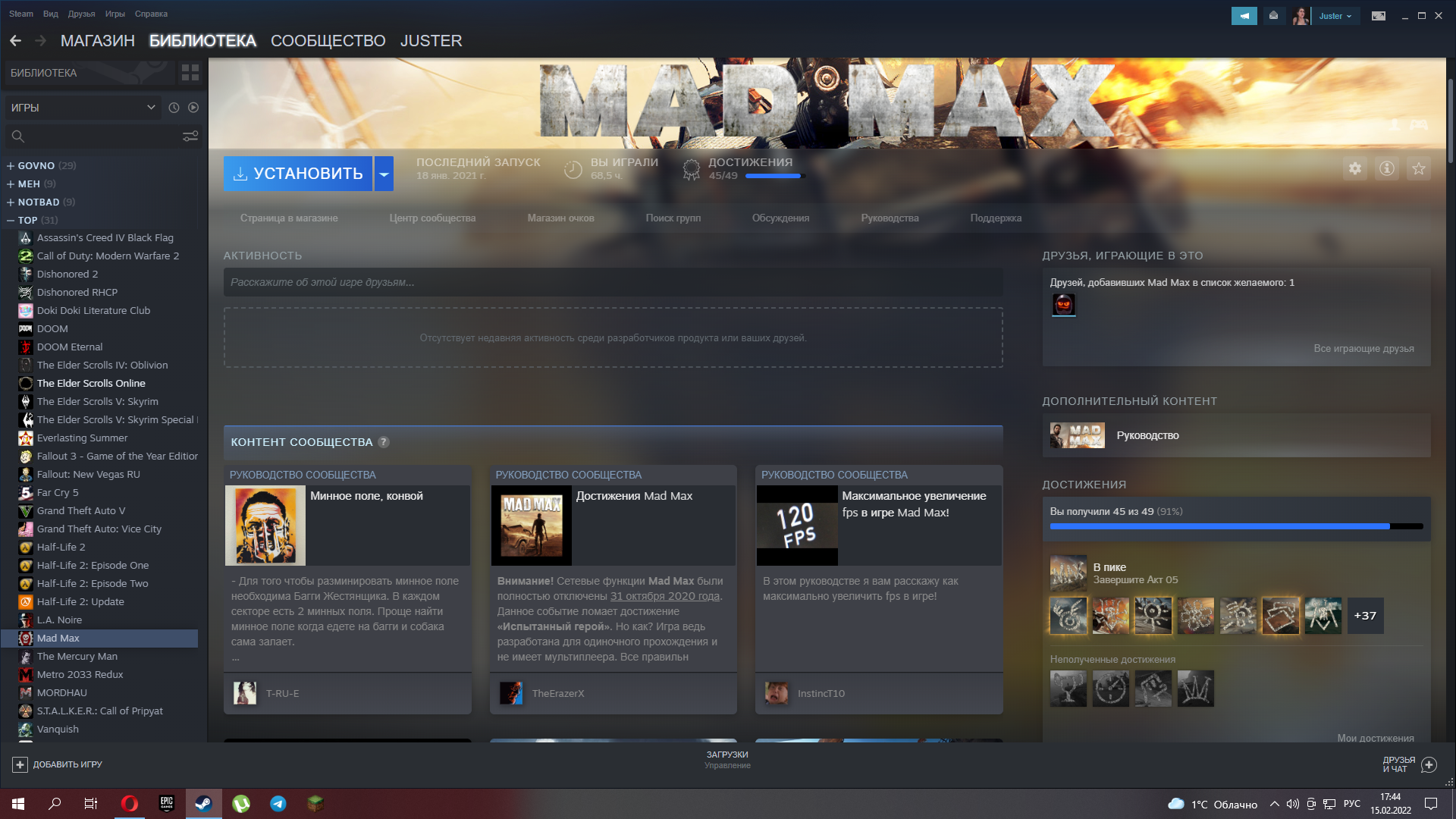
Task: Open the Игры menu
Action: coord(115,14)
